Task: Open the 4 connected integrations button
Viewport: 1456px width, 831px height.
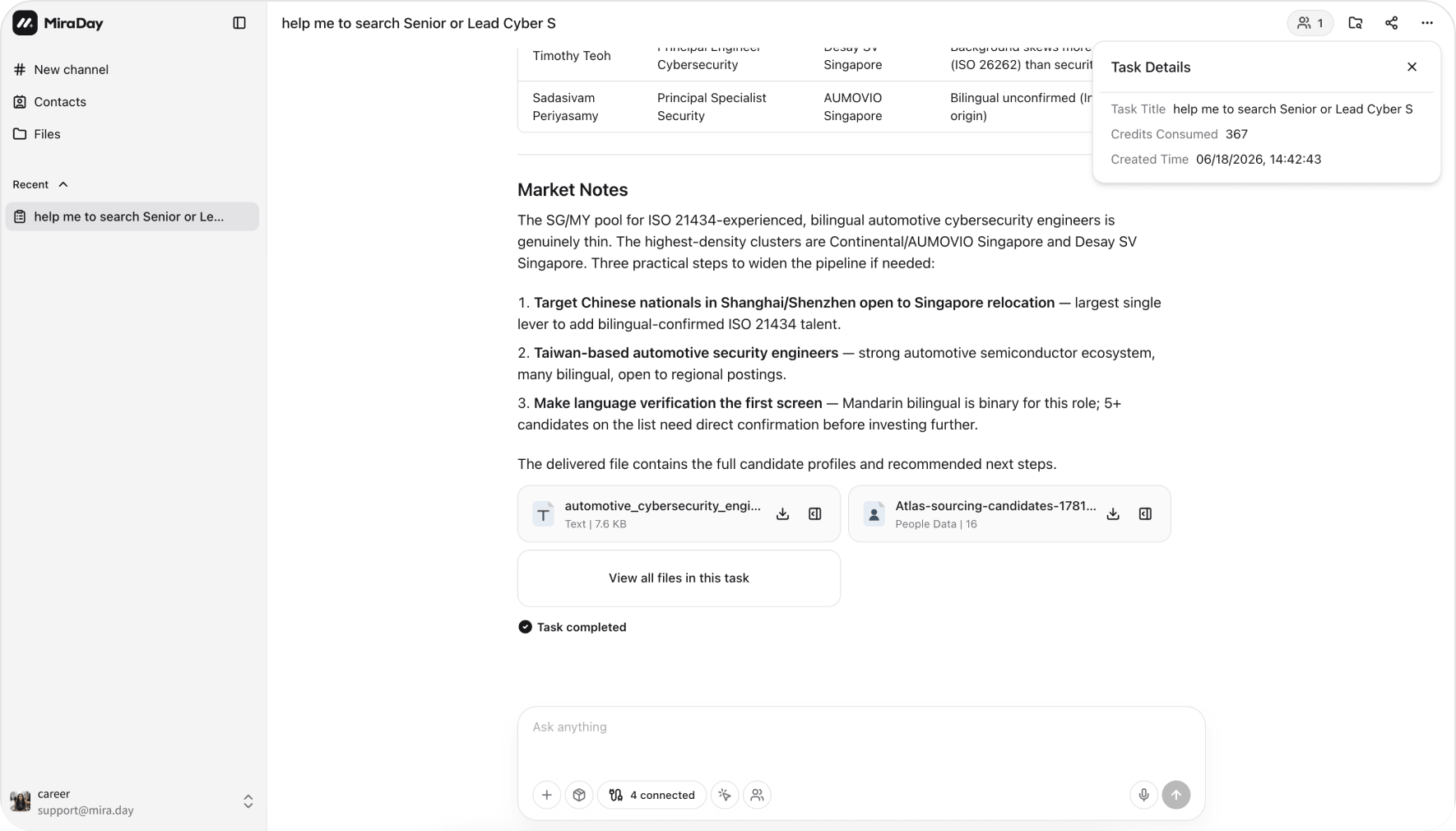Action: tap(651, 795)
